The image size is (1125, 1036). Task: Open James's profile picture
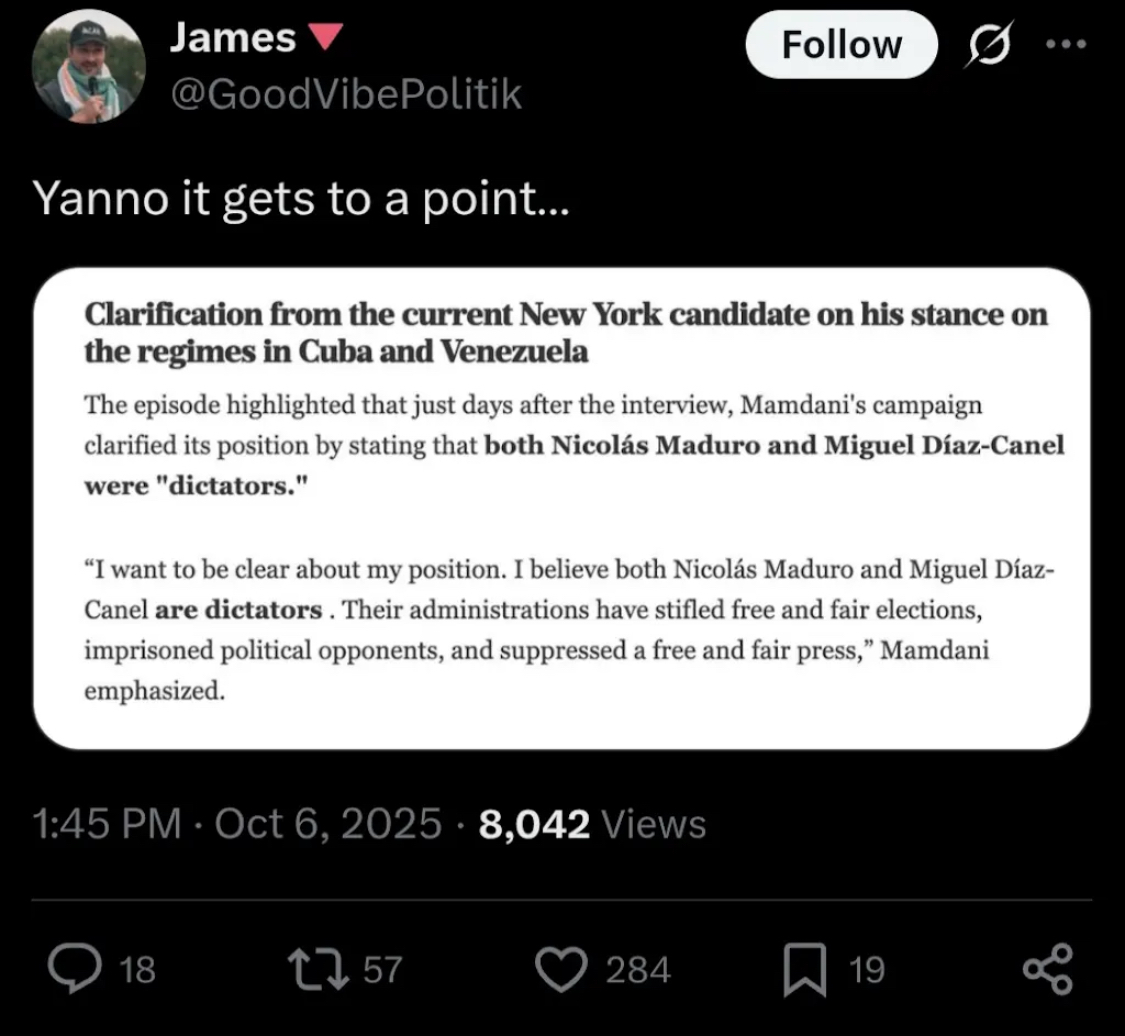pyautogui.click(x=89, y=68)
